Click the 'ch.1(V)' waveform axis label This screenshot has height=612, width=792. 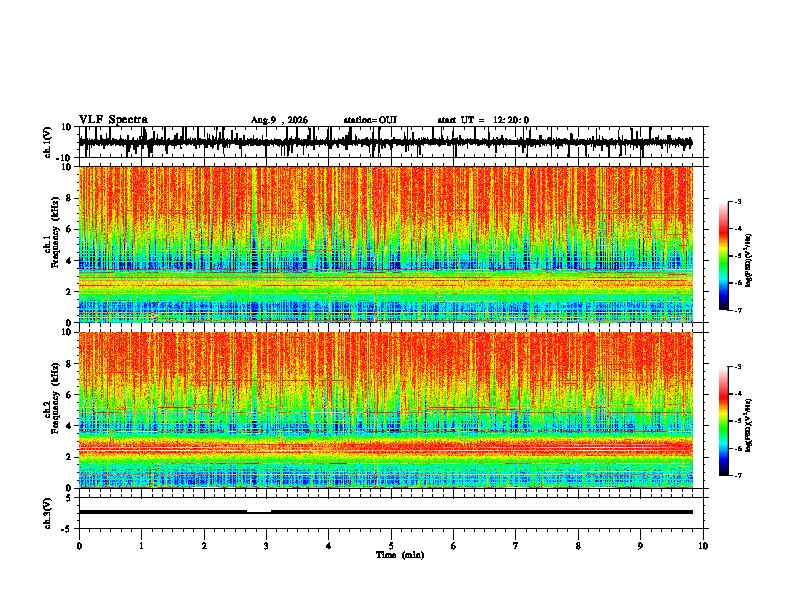point(48,142)
